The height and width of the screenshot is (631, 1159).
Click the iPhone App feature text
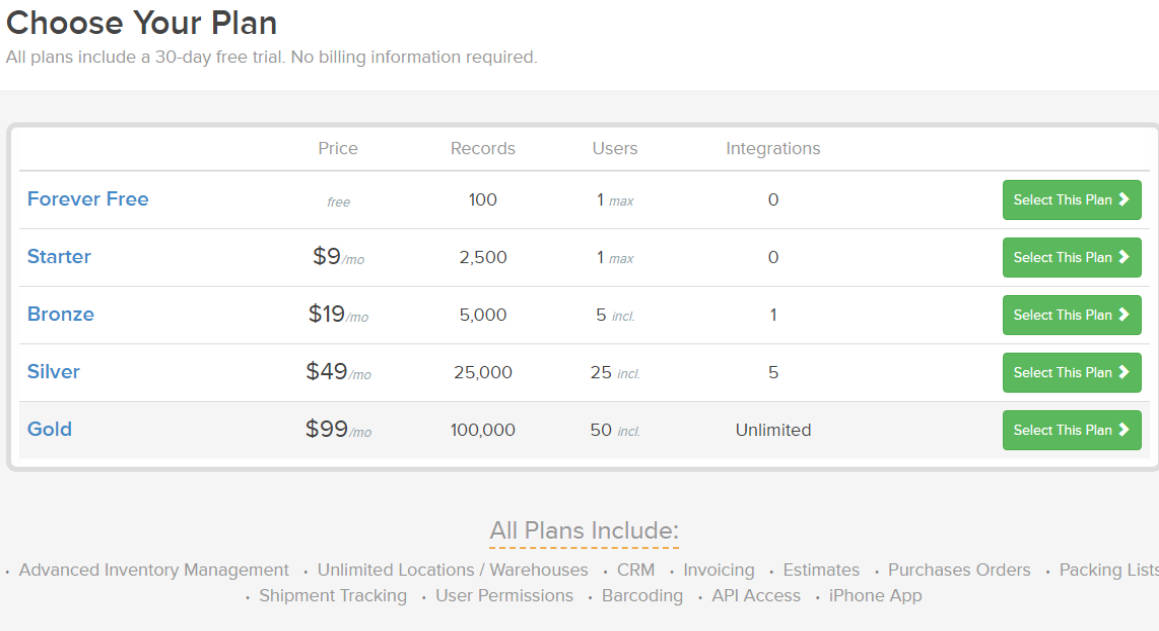click(875, 596)
